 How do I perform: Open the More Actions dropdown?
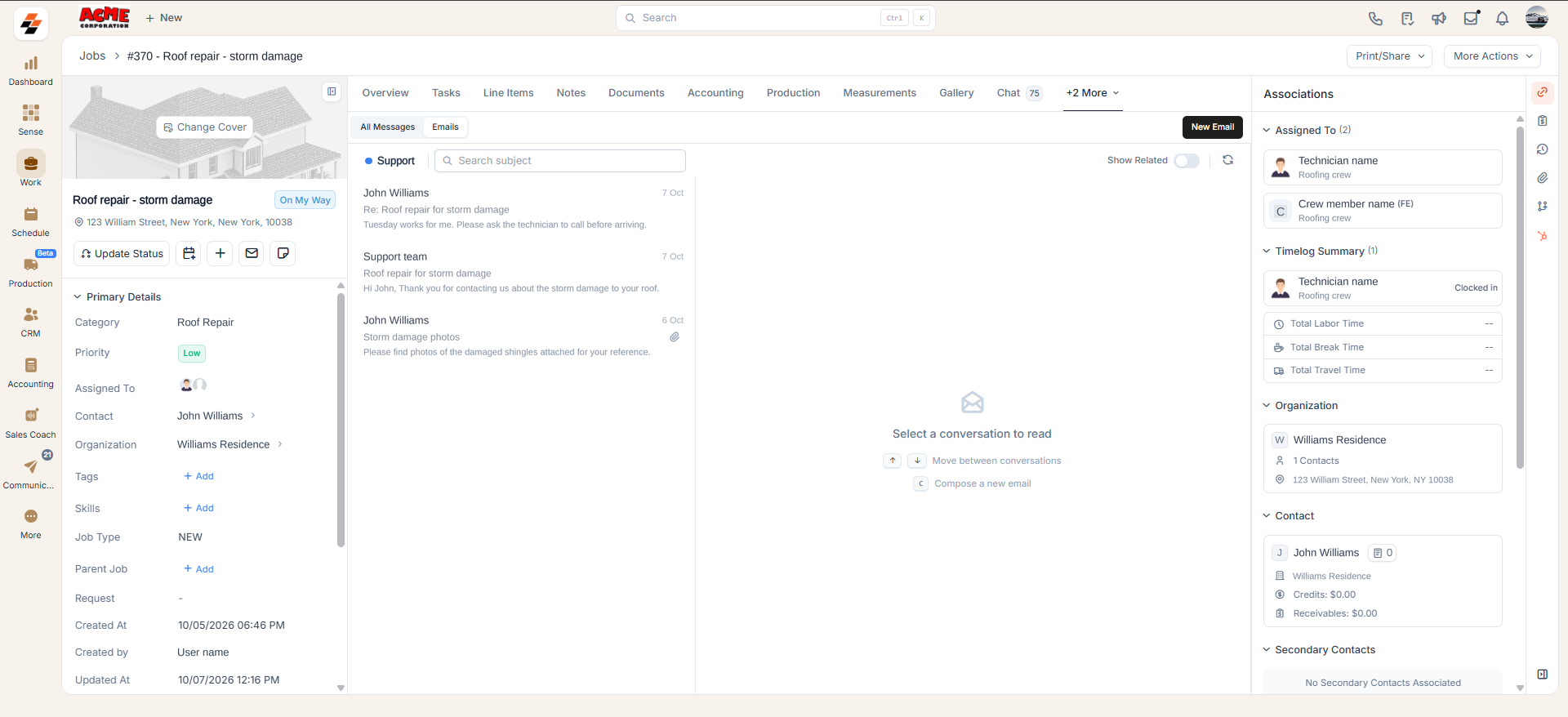pos(1493,56)
